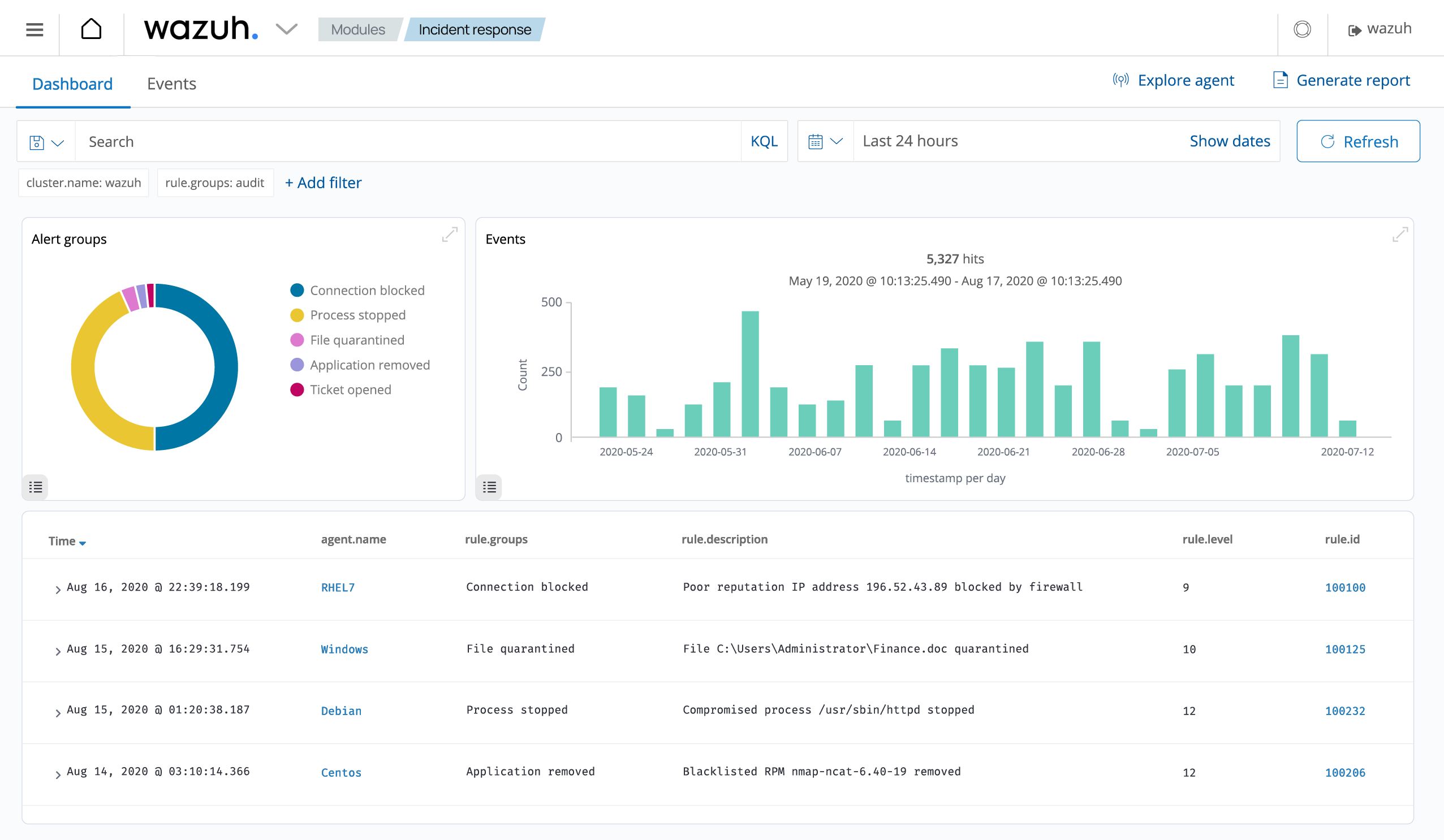1444x840 pixels.
Task: Click the rule.id column header
Action: pos(1342,539)
